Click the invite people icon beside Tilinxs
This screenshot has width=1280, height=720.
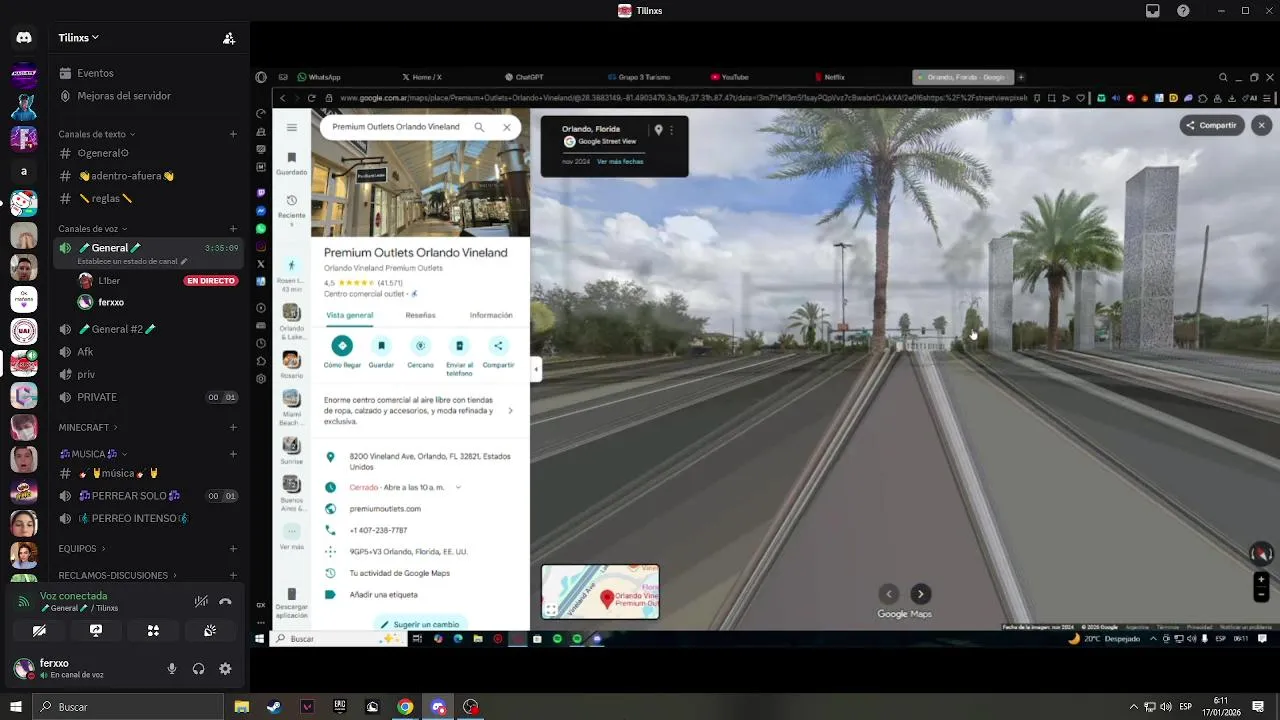229,38
